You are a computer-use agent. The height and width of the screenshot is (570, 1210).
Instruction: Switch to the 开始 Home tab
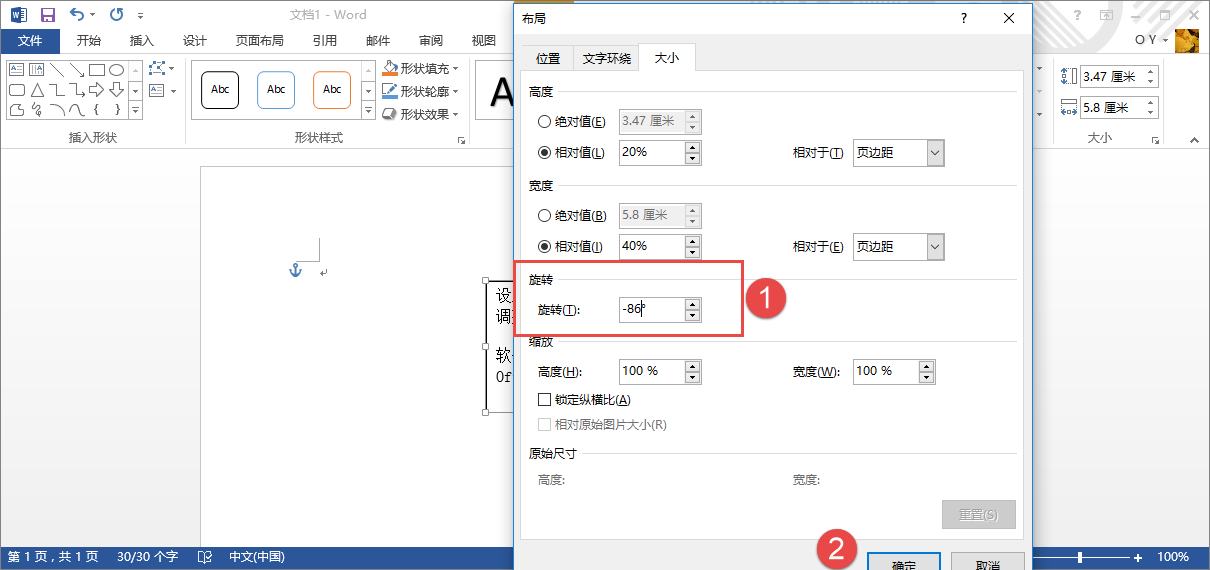89,41
